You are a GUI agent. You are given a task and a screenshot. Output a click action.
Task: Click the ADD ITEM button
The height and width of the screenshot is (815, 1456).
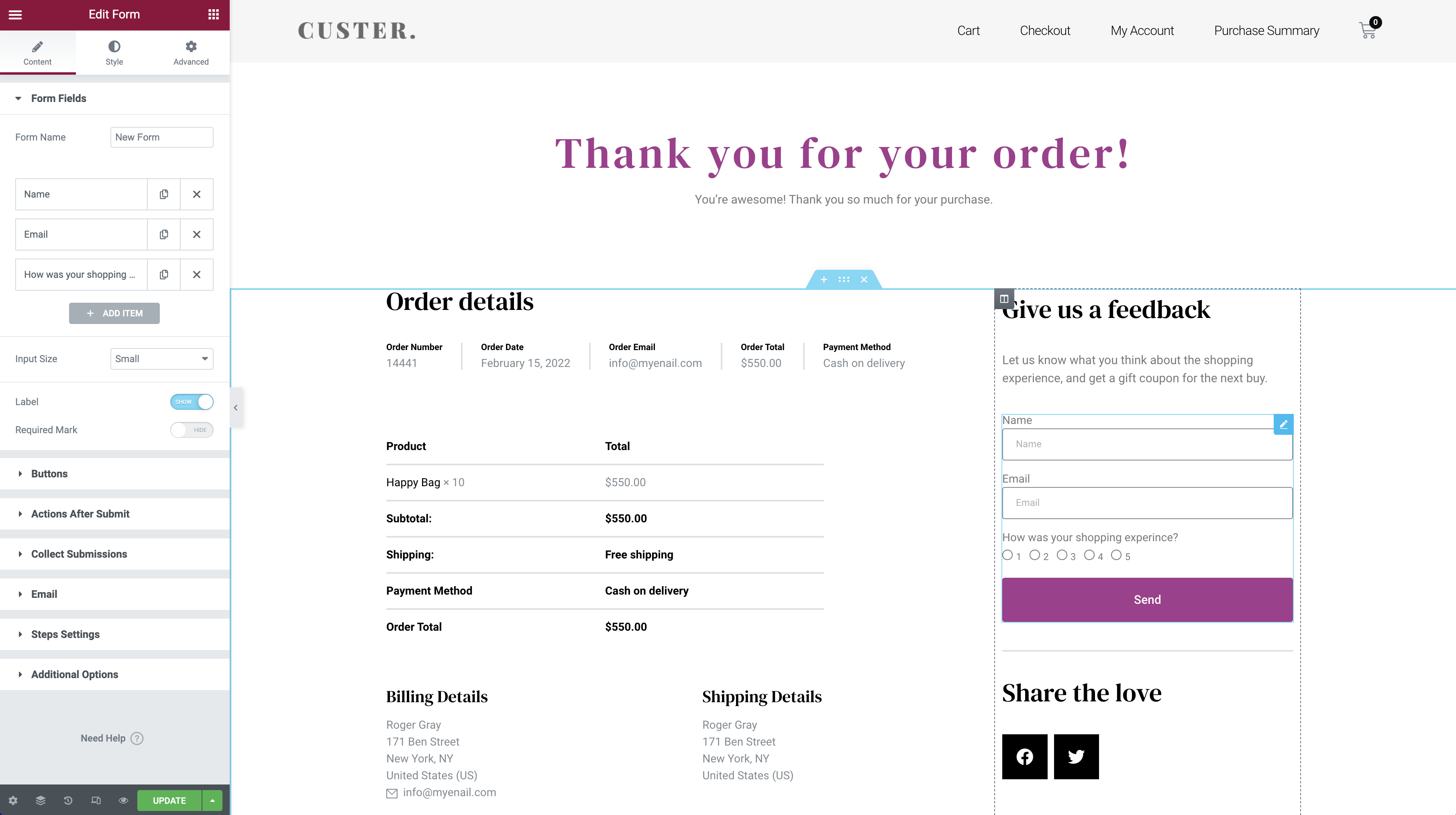114,313
